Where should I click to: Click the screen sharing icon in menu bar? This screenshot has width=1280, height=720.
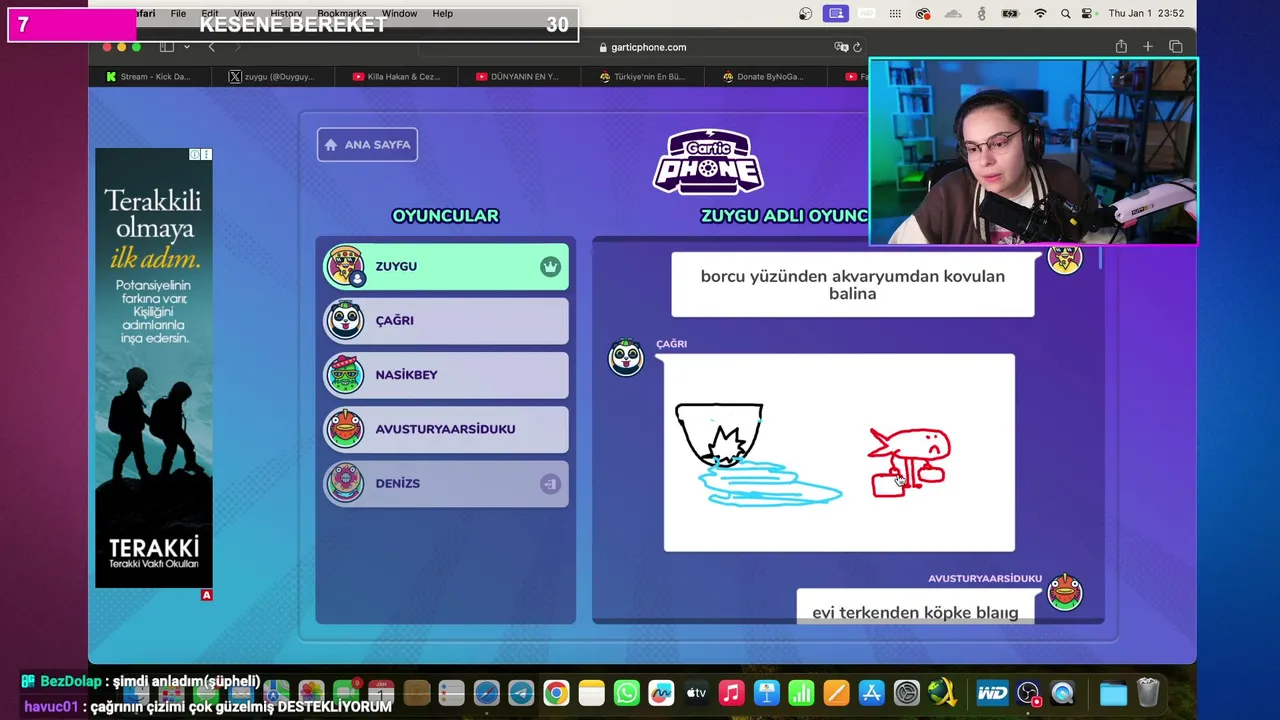click(836, 14)
